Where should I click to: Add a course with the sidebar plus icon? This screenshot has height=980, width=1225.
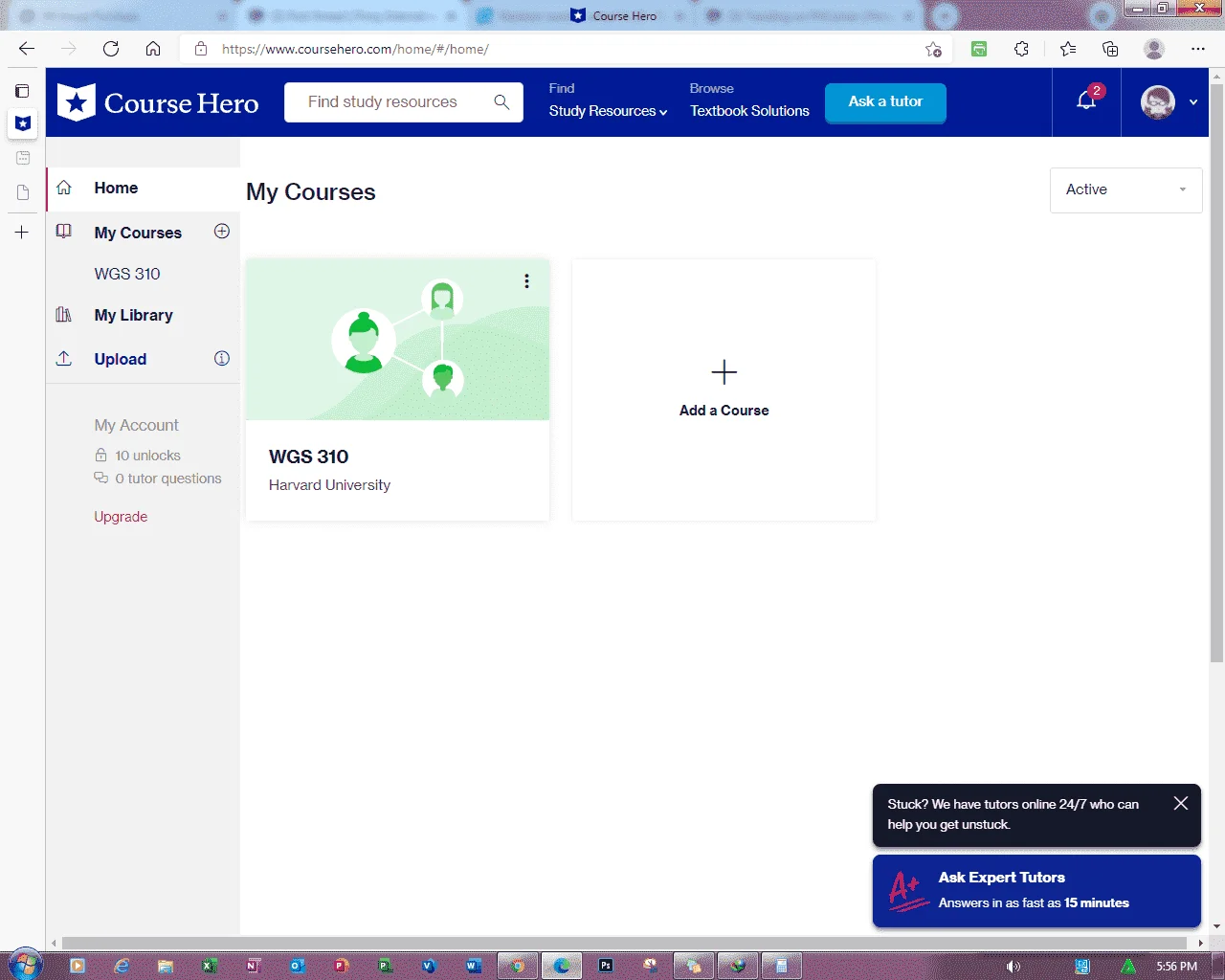[222, 232]
